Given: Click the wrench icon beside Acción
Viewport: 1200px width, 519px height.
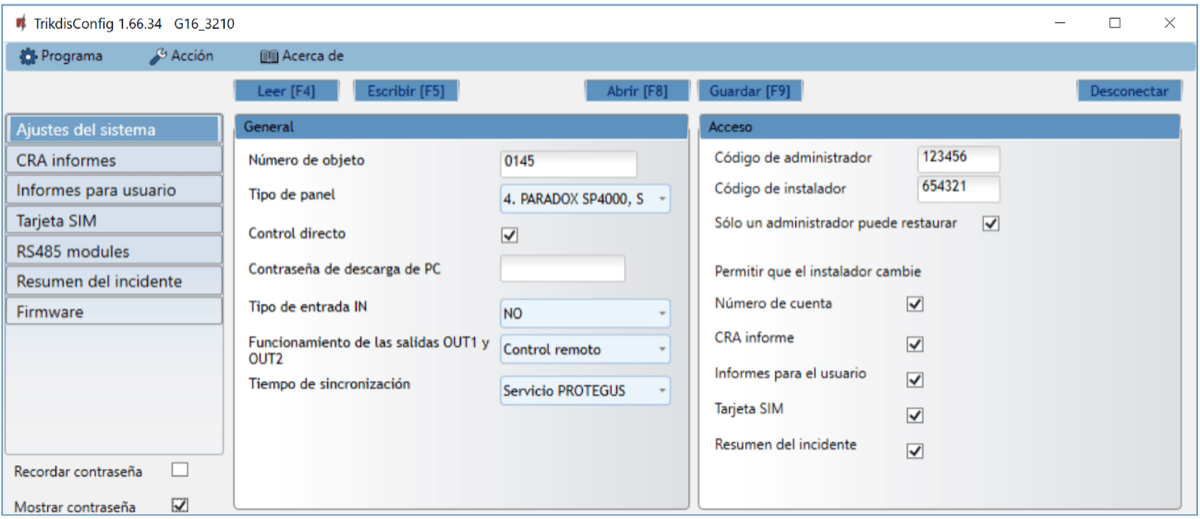Looking at the screenshot, I should (158, 57).
